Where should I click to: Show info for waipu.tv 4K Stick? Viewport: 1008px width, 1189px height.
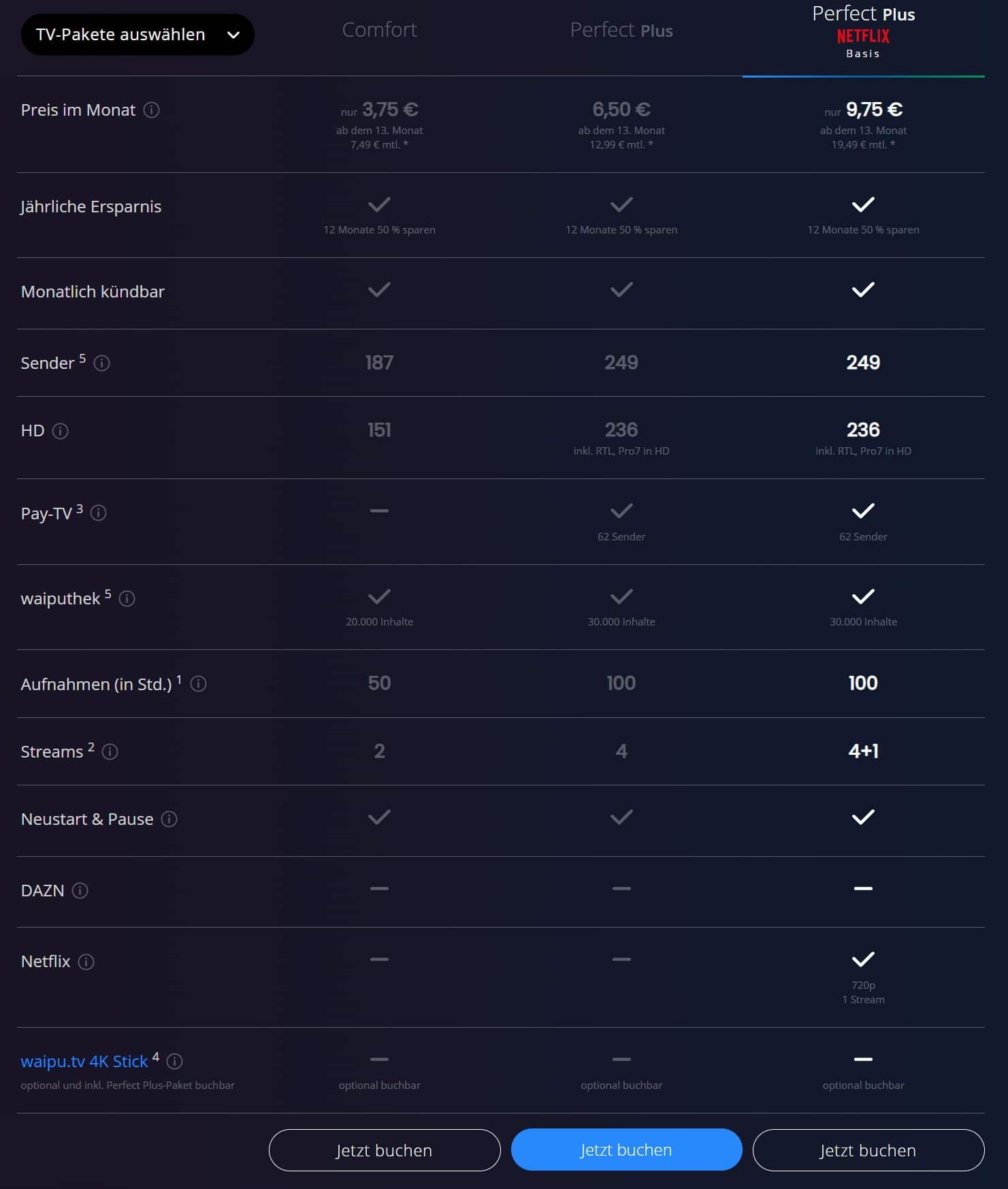click(174, 1061)
